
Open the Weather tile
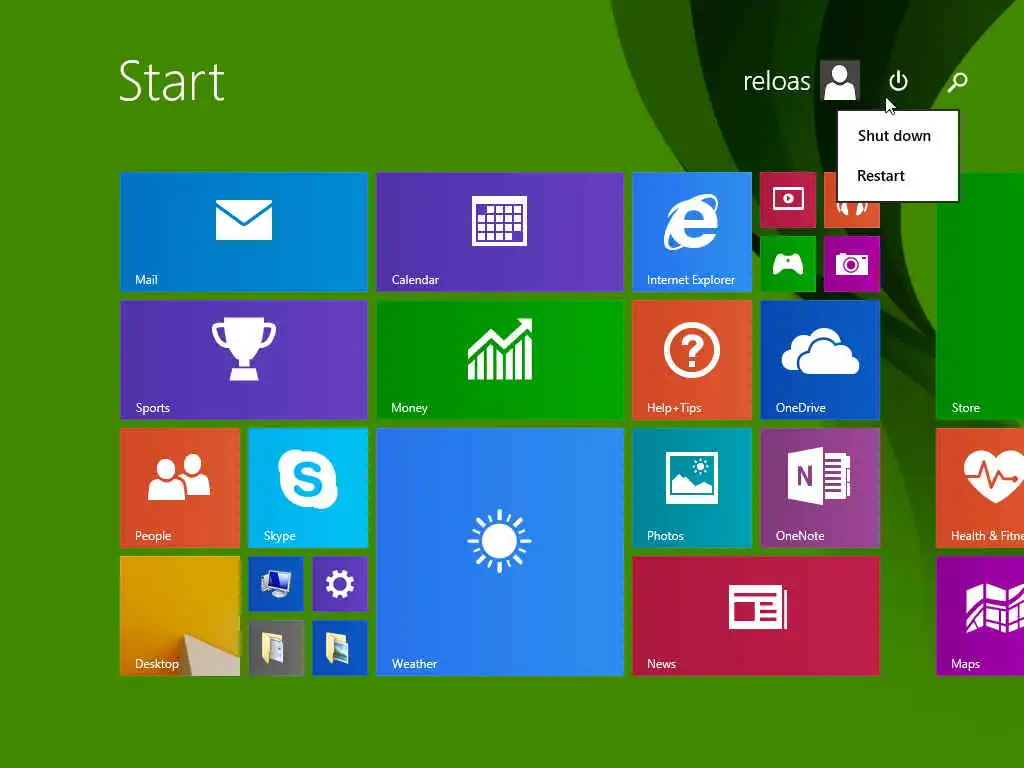click(x=500, y=552)
